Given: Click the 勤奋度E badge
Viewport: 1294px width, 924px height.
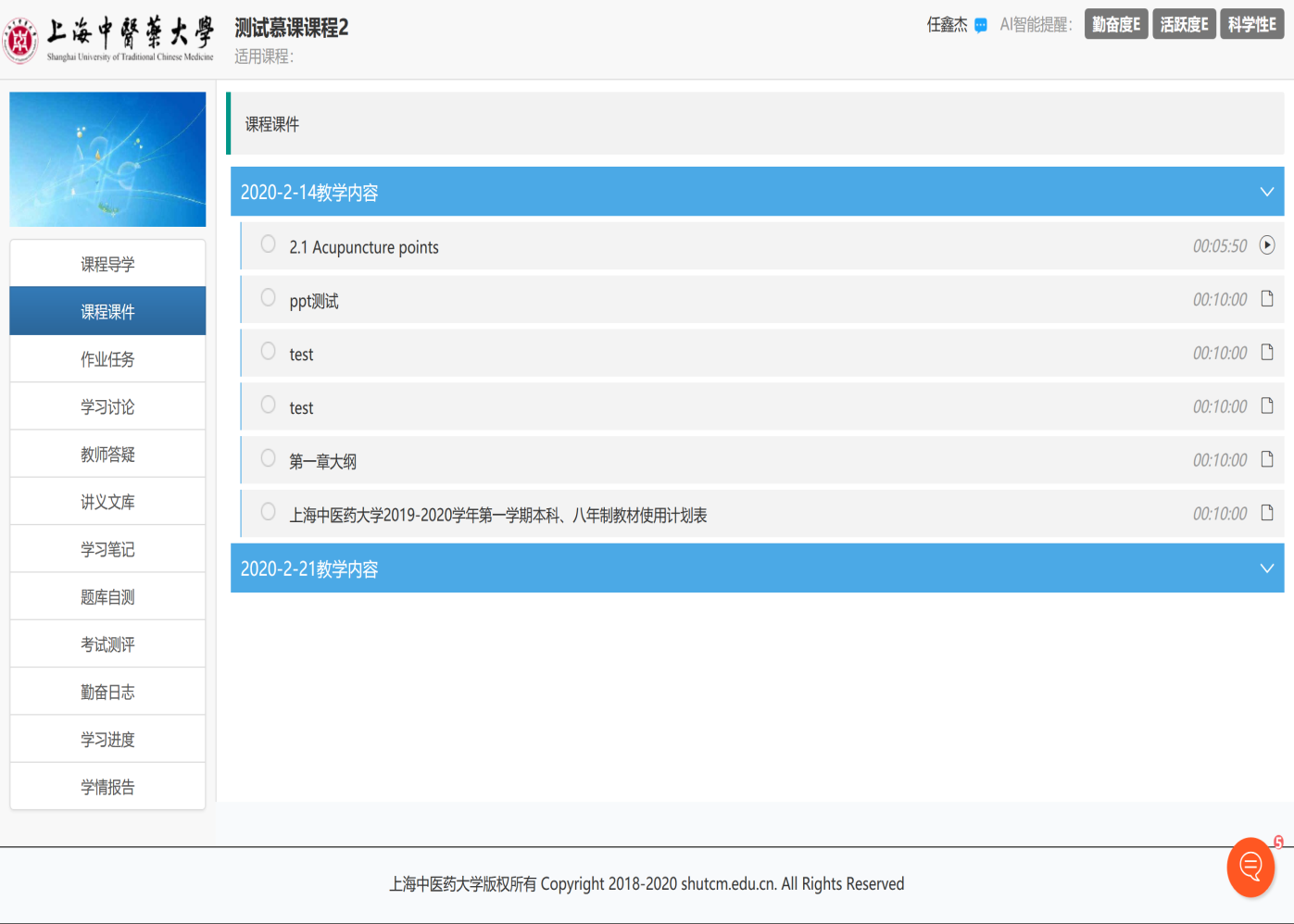Looking at the screenshot, I should click(x=1115, y=25).
